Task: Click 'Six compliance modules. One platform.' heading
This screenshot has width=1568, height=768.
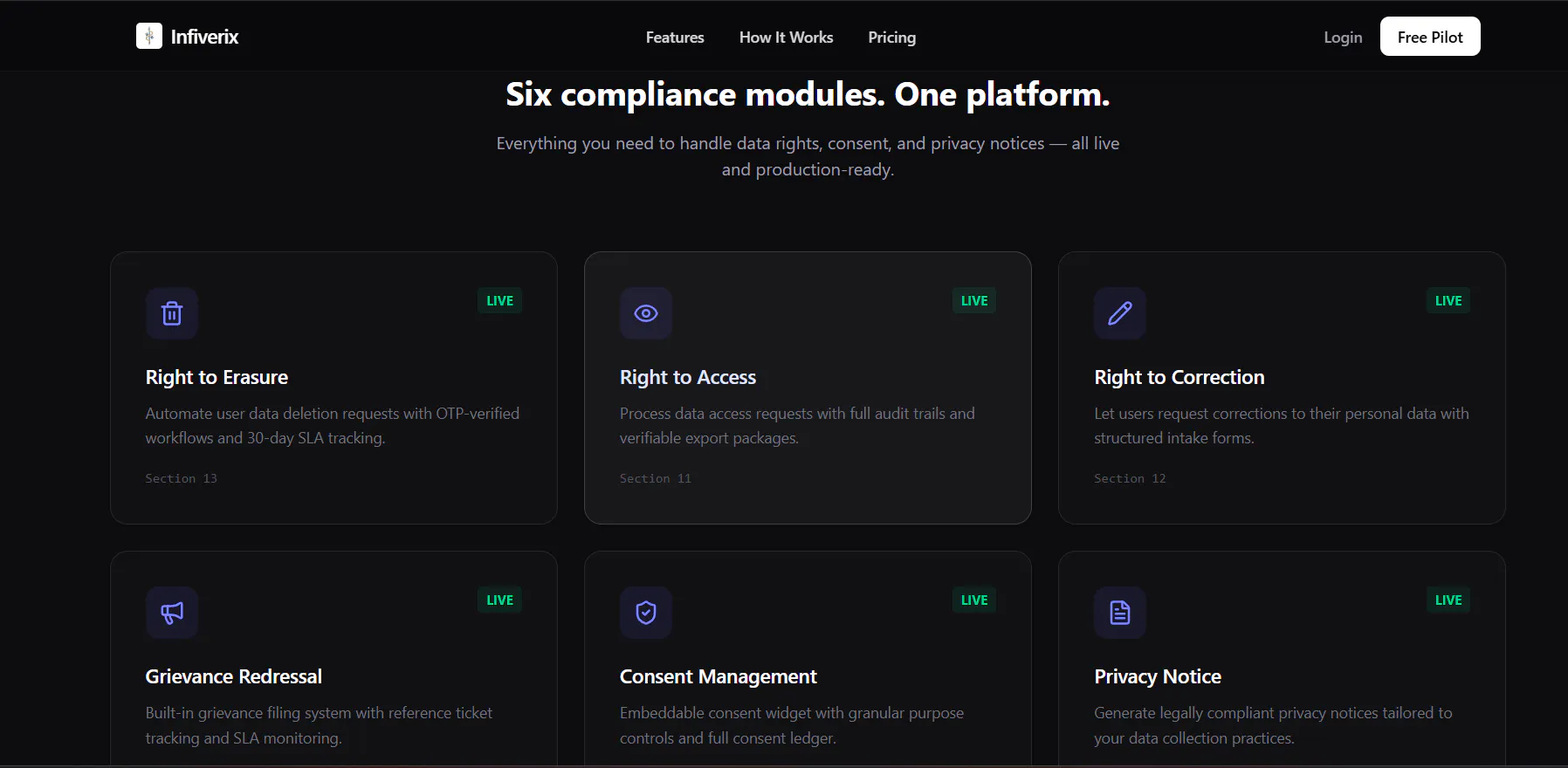Action: 808,94
